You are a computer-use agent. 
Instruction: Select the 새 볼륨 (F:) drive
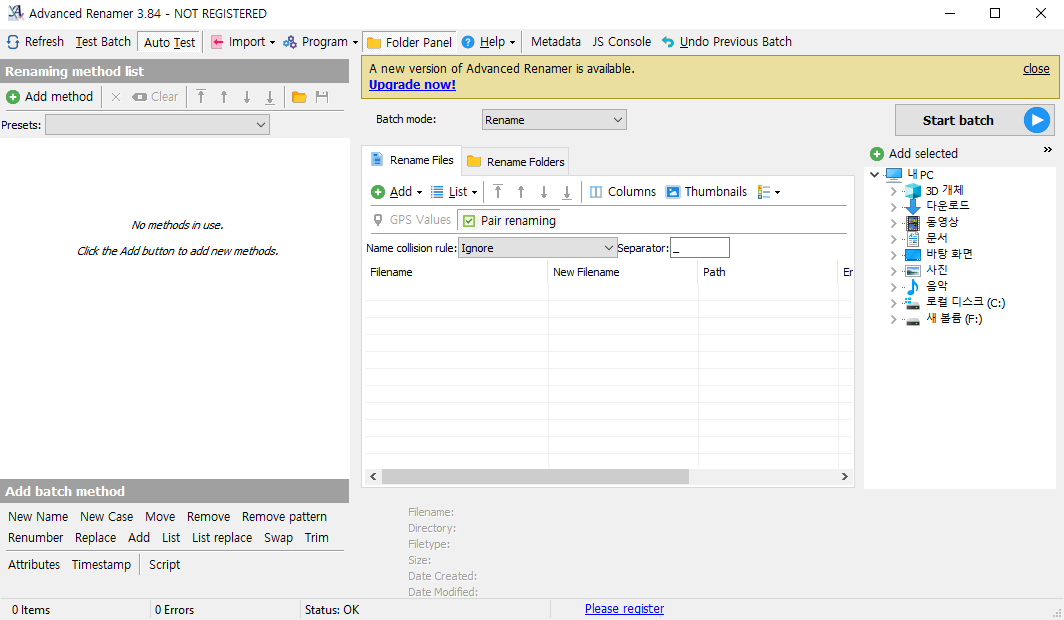click(x=953, y=318)
